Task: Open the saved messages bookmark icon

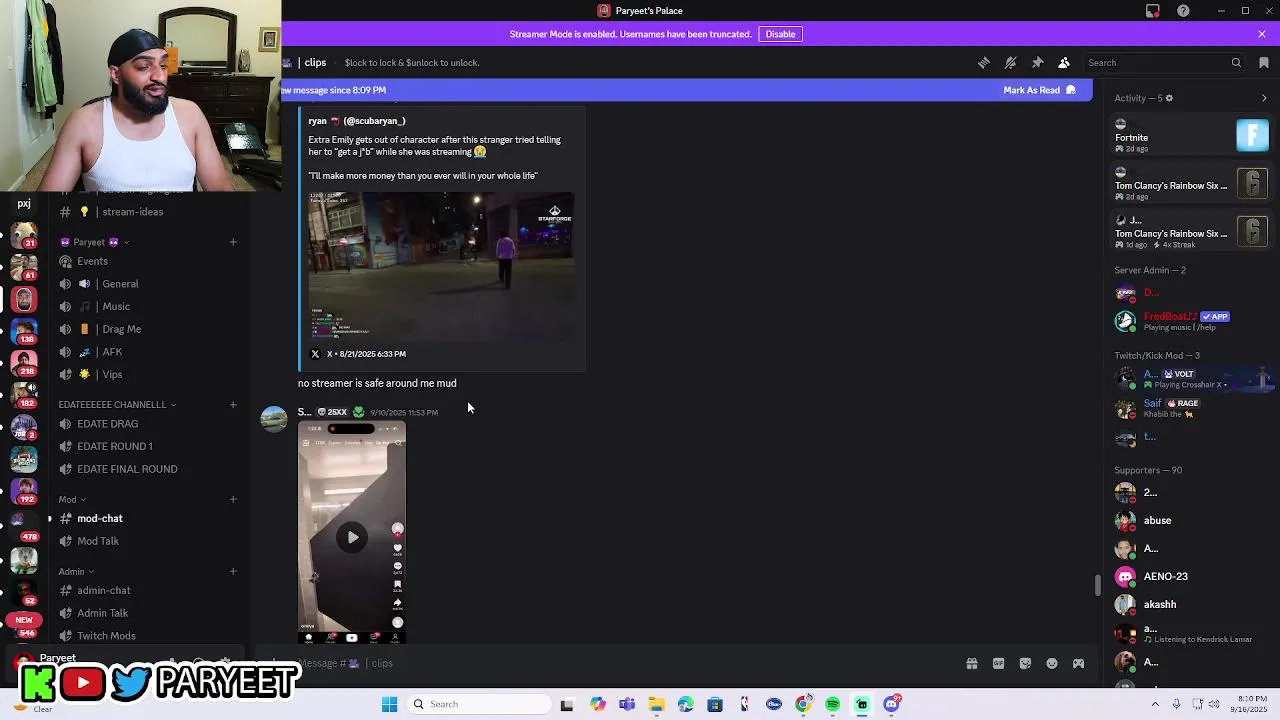Action: point(1264,62)
